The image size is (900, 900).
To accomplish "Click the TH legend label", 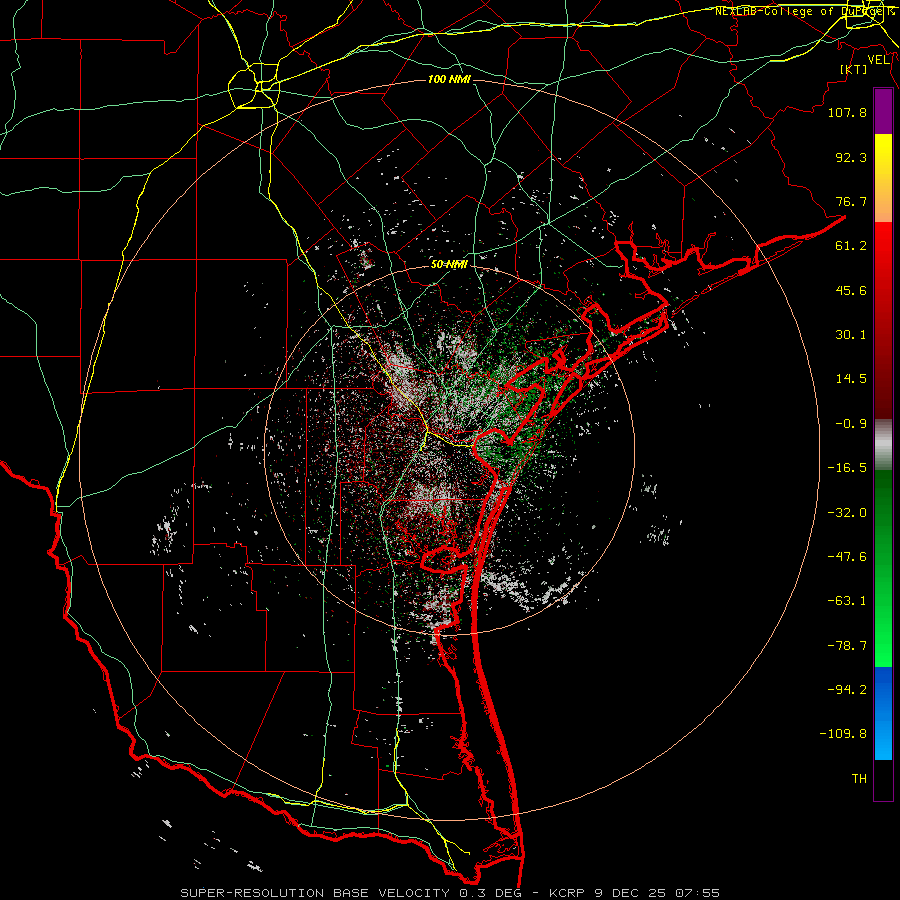I will [x=859, y=779].
